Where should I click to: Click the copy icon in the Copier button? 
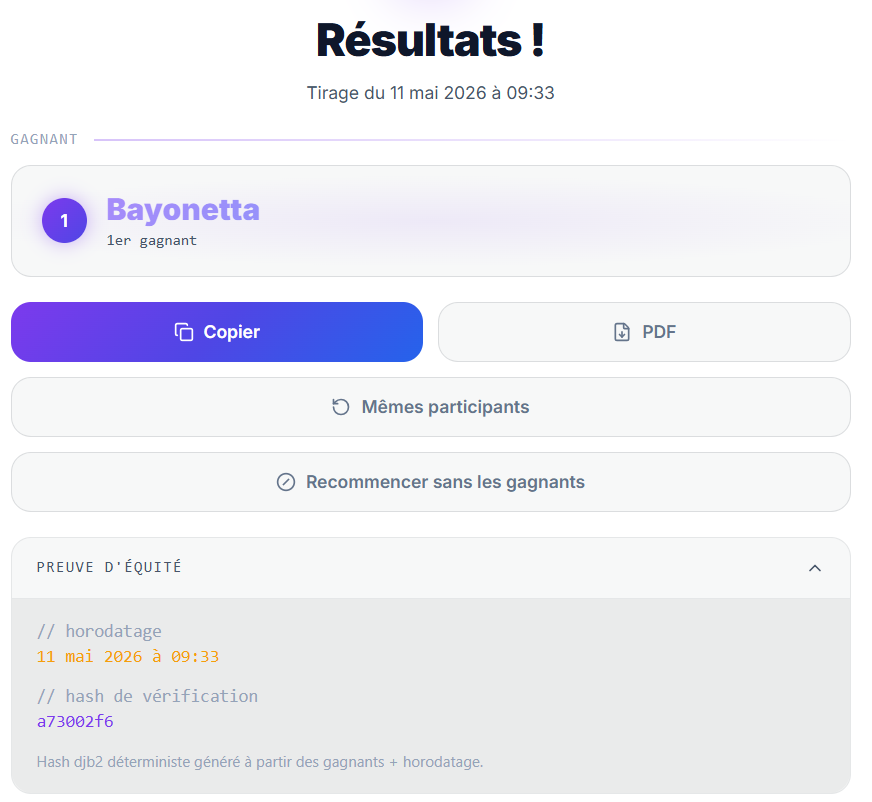tap(184, 332)
